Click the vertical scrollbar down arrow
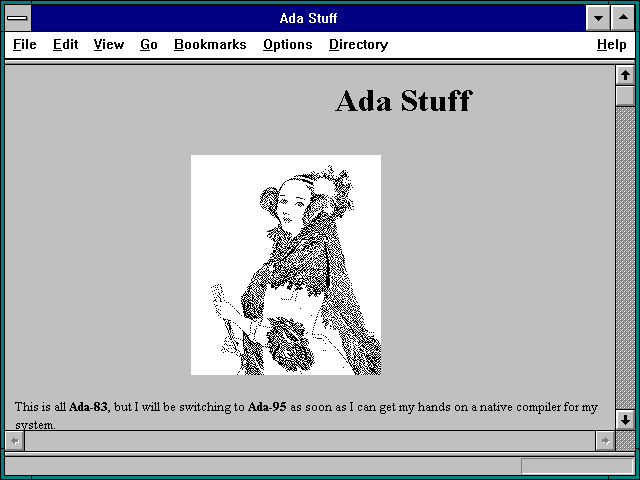This screenshot has height=480, width=640. (625, 420)
